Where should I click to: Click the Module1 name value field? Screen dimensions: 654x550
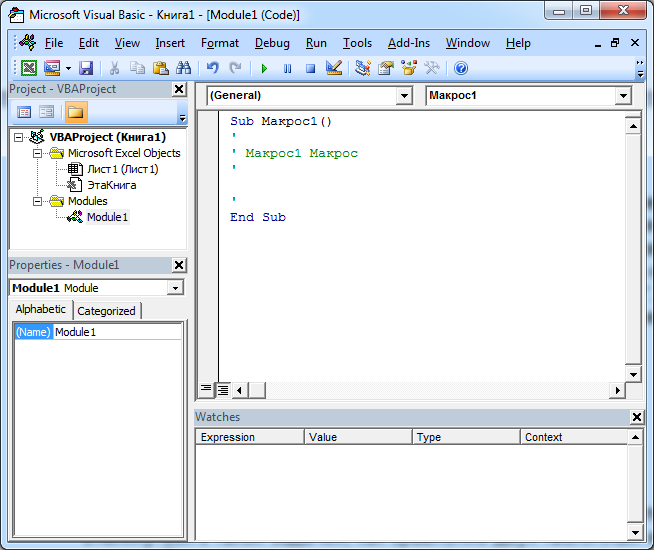tap(118, 332)
